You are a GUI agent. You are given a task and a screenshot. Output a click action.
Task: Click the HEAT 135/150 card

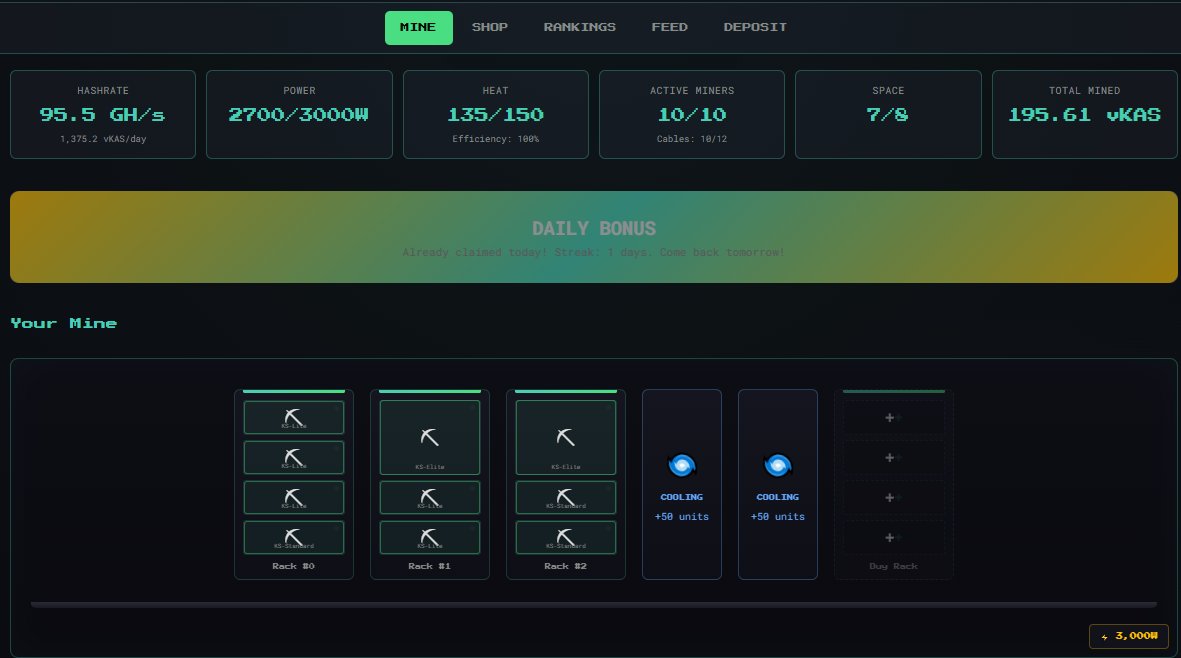coord(496,114)
